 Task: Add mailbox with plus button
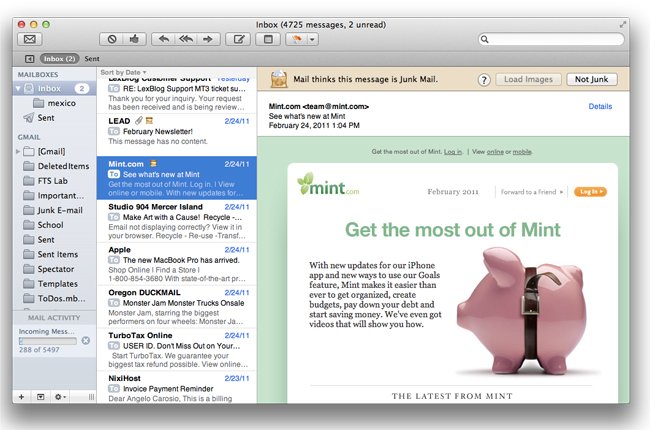pyautogui.click(x=21, y=397)
